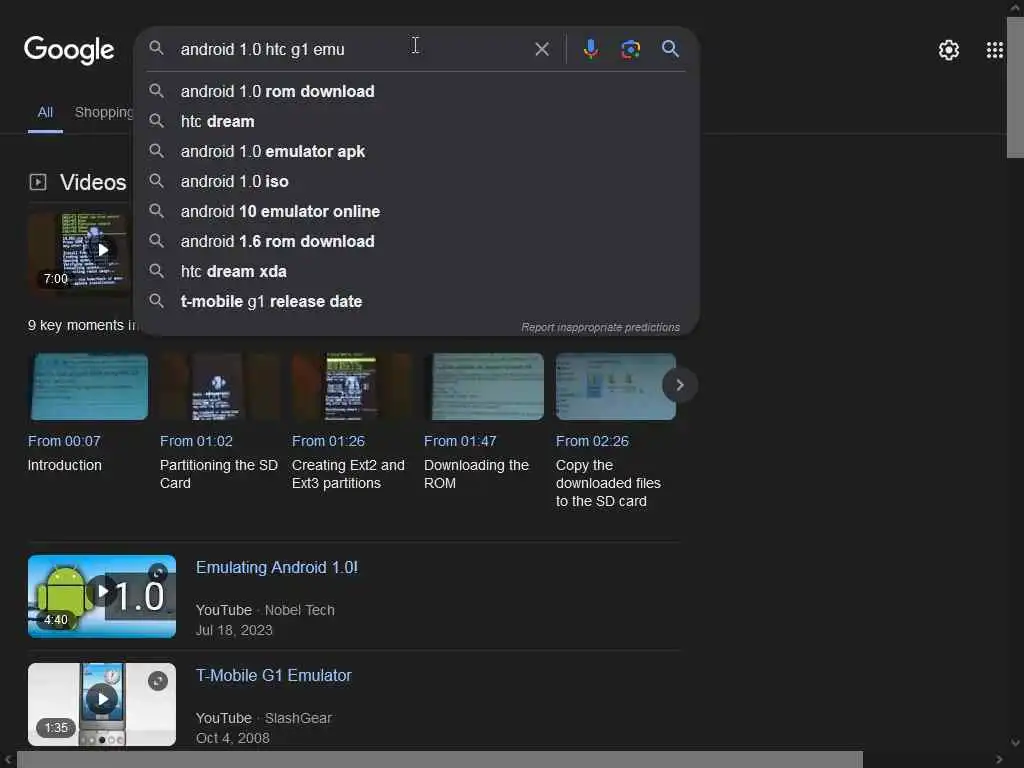
Task: Open "T-Mobile G1 Emulator" video link
Action: click(x=274, y=675)
